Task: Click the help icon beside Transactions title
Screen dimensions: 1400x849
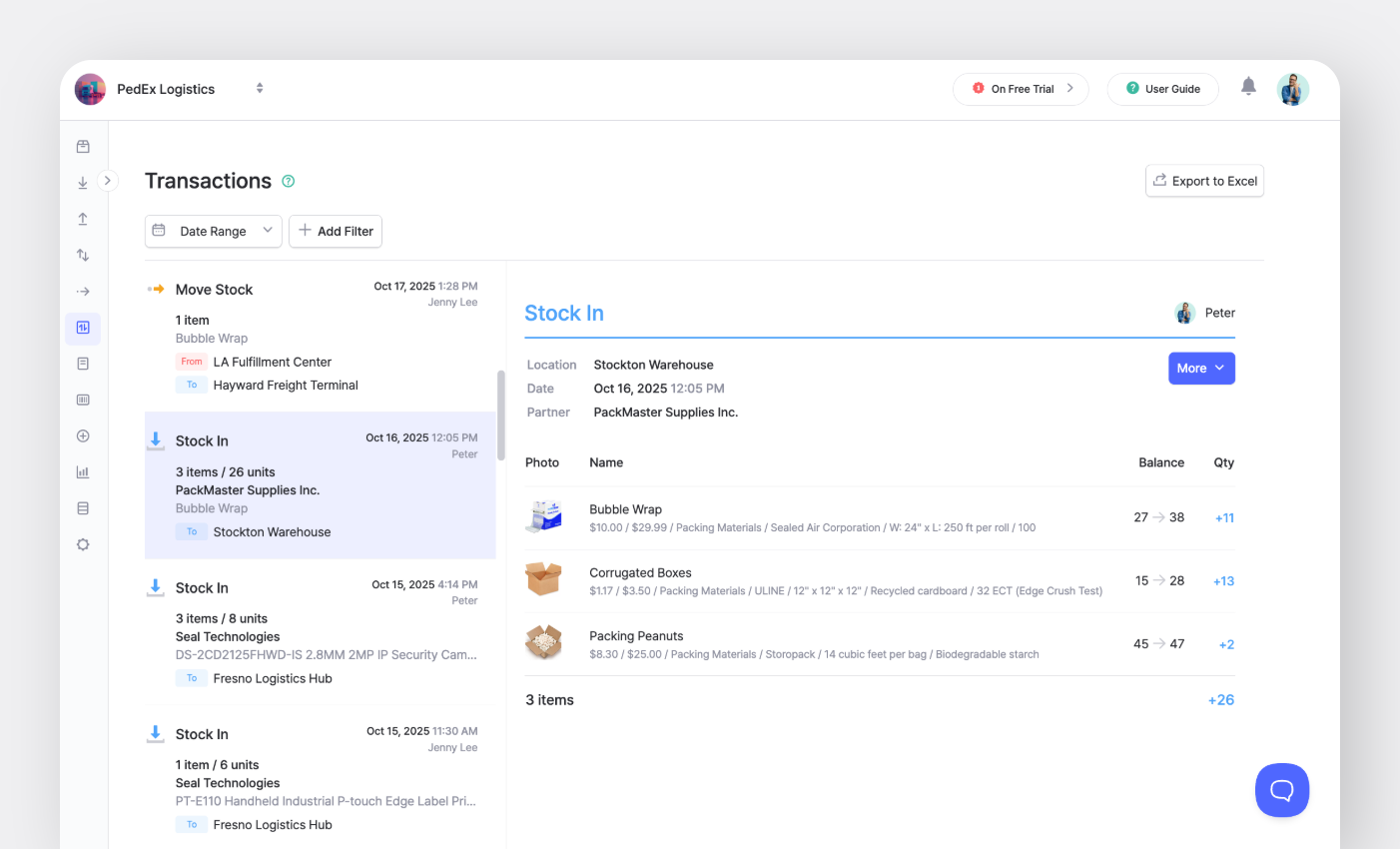Action: click(289, 181)
